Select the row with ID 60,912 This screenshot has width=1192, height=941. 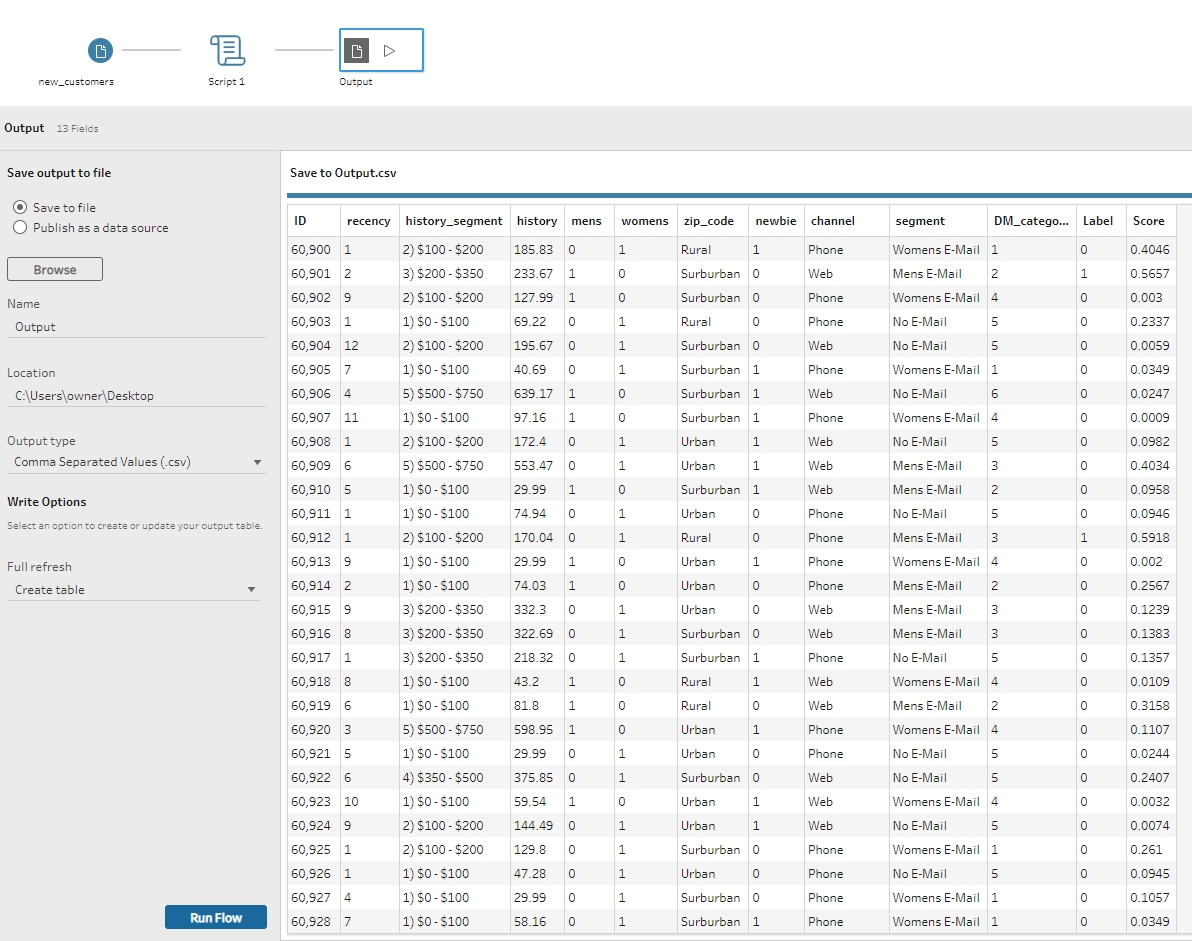click(310, 538)
